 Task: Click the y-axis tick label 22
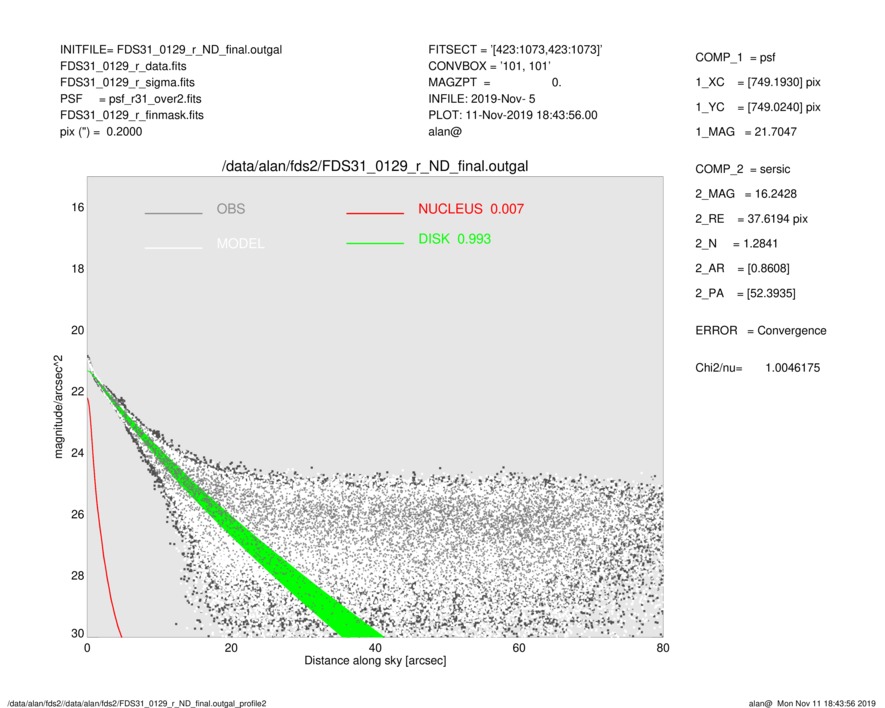pos(77,391)
